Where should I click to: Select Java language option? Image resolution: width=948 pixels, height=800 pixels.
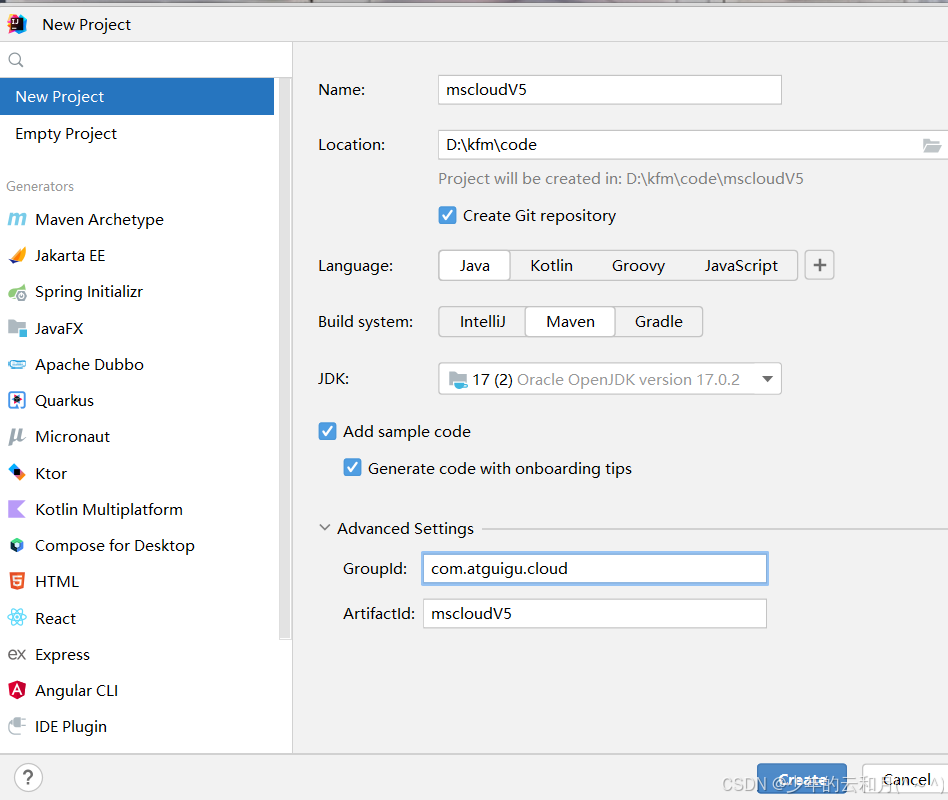click(475, 265)
